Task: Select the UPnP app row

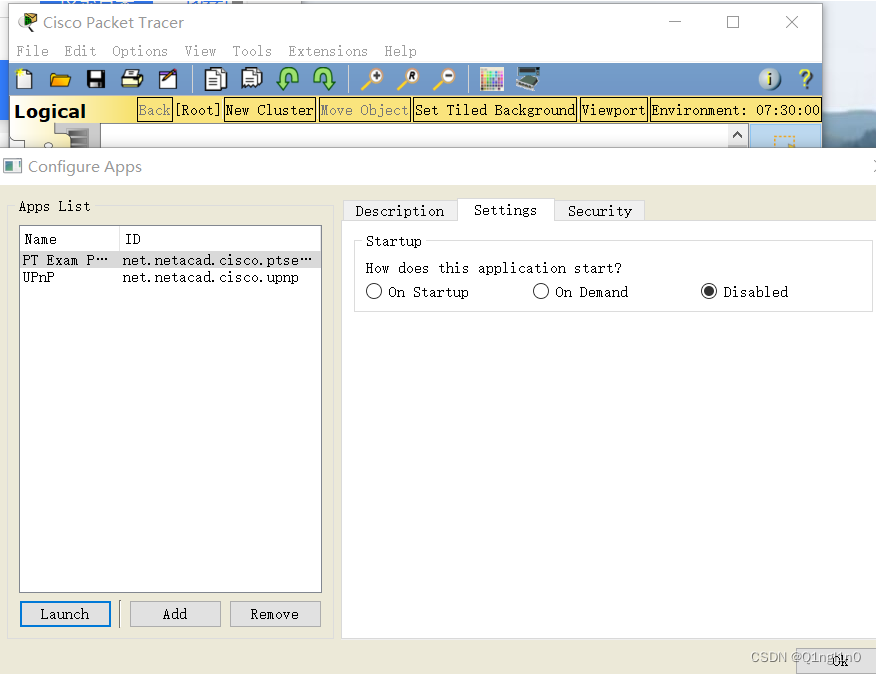Action: coord(170,277)
